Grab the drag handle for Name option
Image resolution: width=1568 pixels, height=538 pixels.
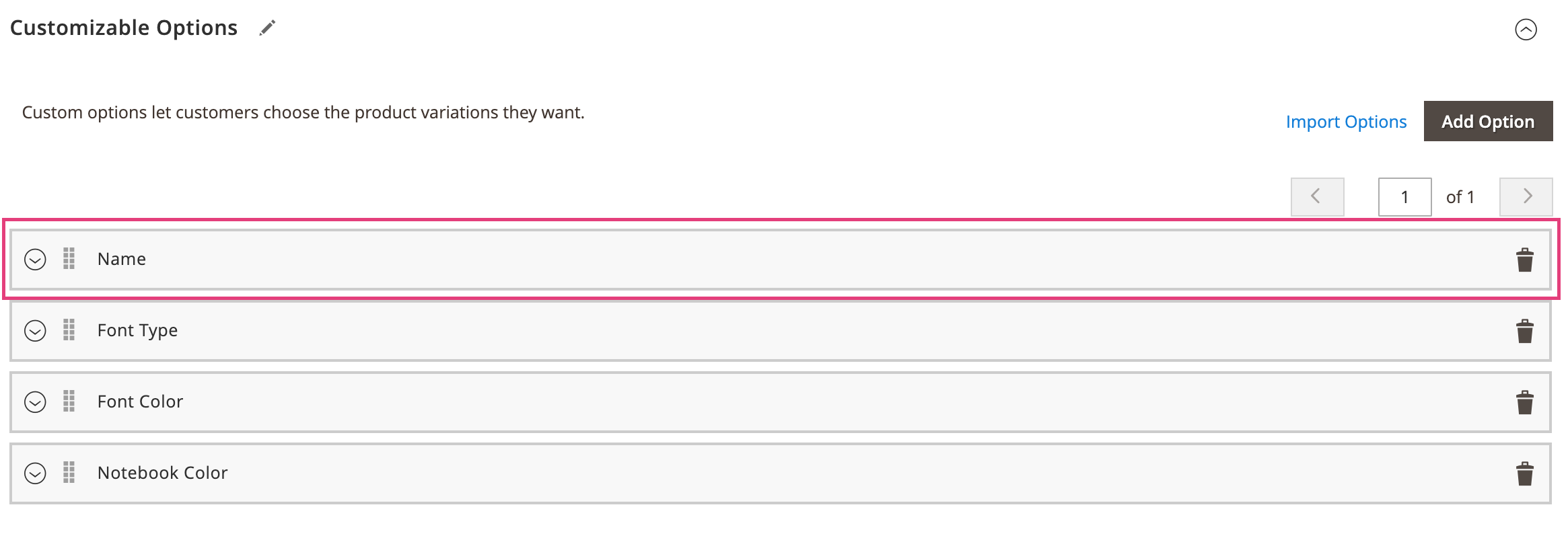[x=69, y=259]
